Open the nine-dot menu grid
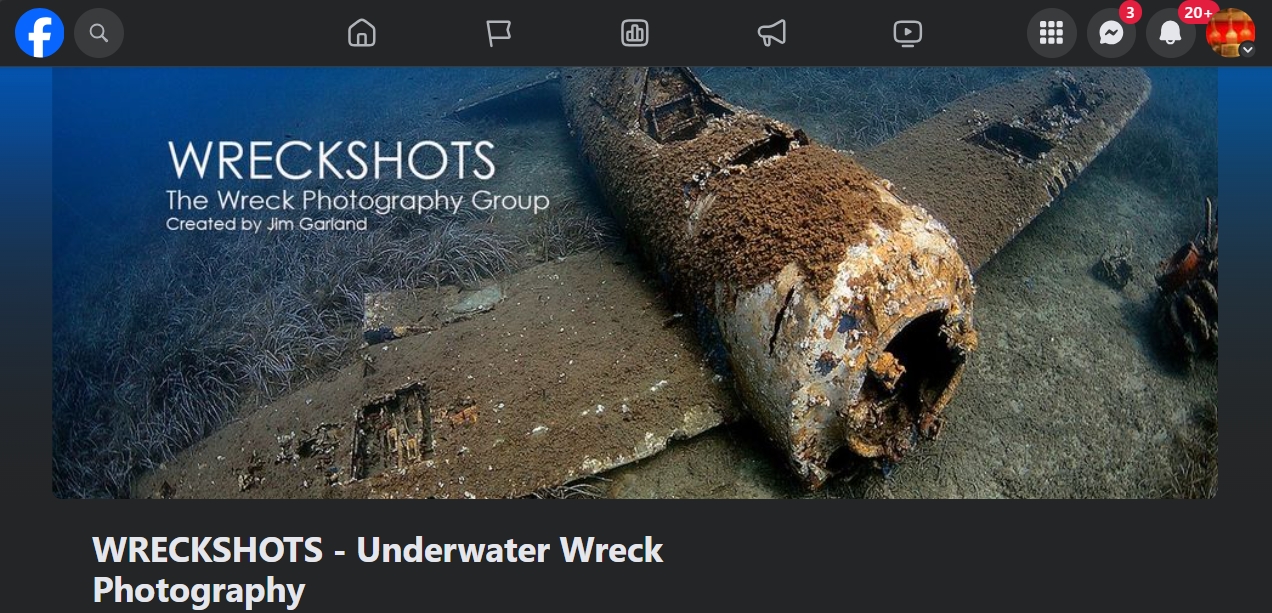The width and height of the screenshot is (1272, 613). (1051, 33)
